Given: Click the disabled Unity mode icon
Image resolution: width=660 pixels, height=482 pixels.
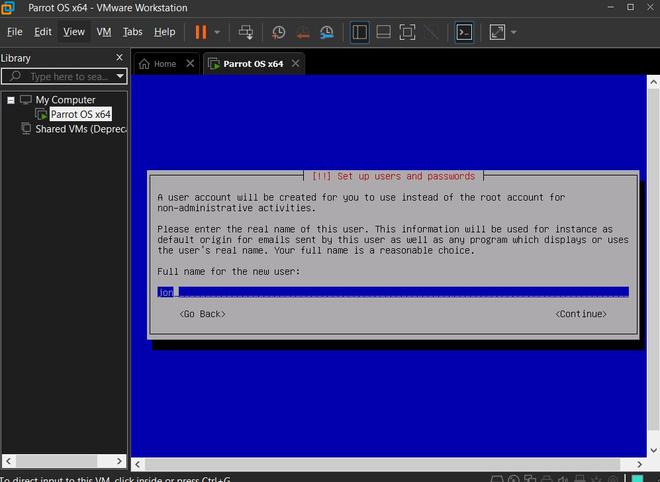Looking at the screenshot, I should (x=431, y=32).
